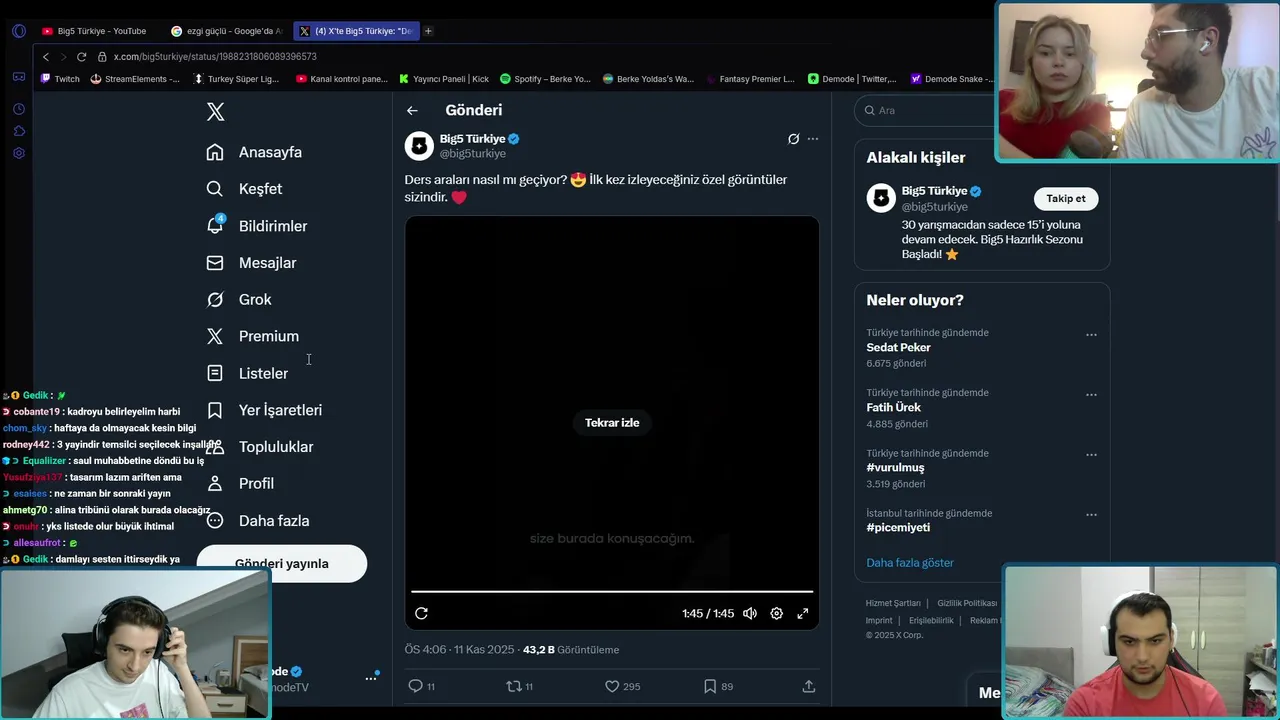Open StreamElements bookmark

click(135, 79)
